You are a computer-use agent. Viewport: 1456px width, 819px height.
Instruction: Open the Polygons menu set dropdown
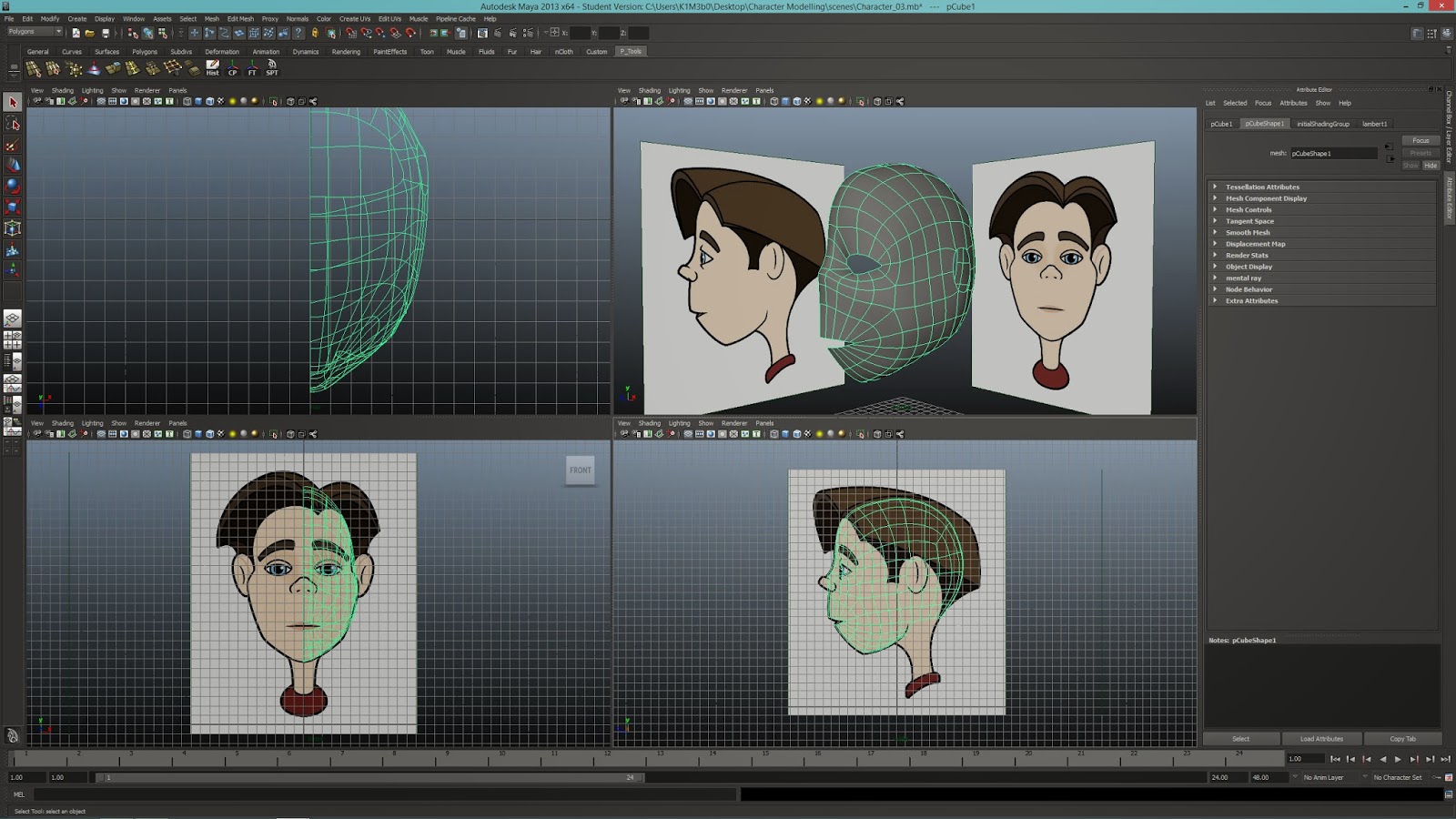(x=35, y=32)
